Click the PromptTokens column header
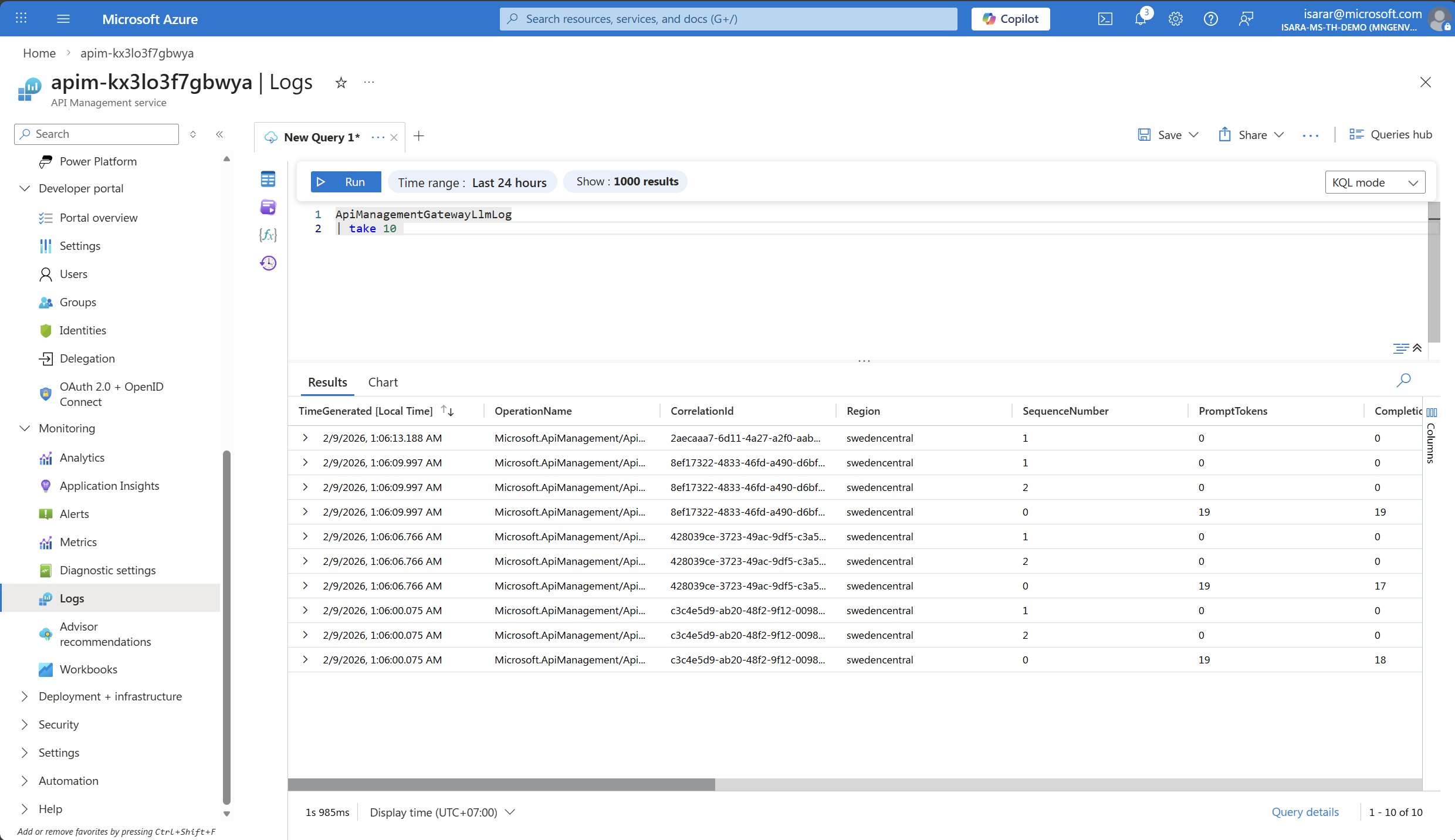Screen dimensions: 1455x840 coord(1233,411)
